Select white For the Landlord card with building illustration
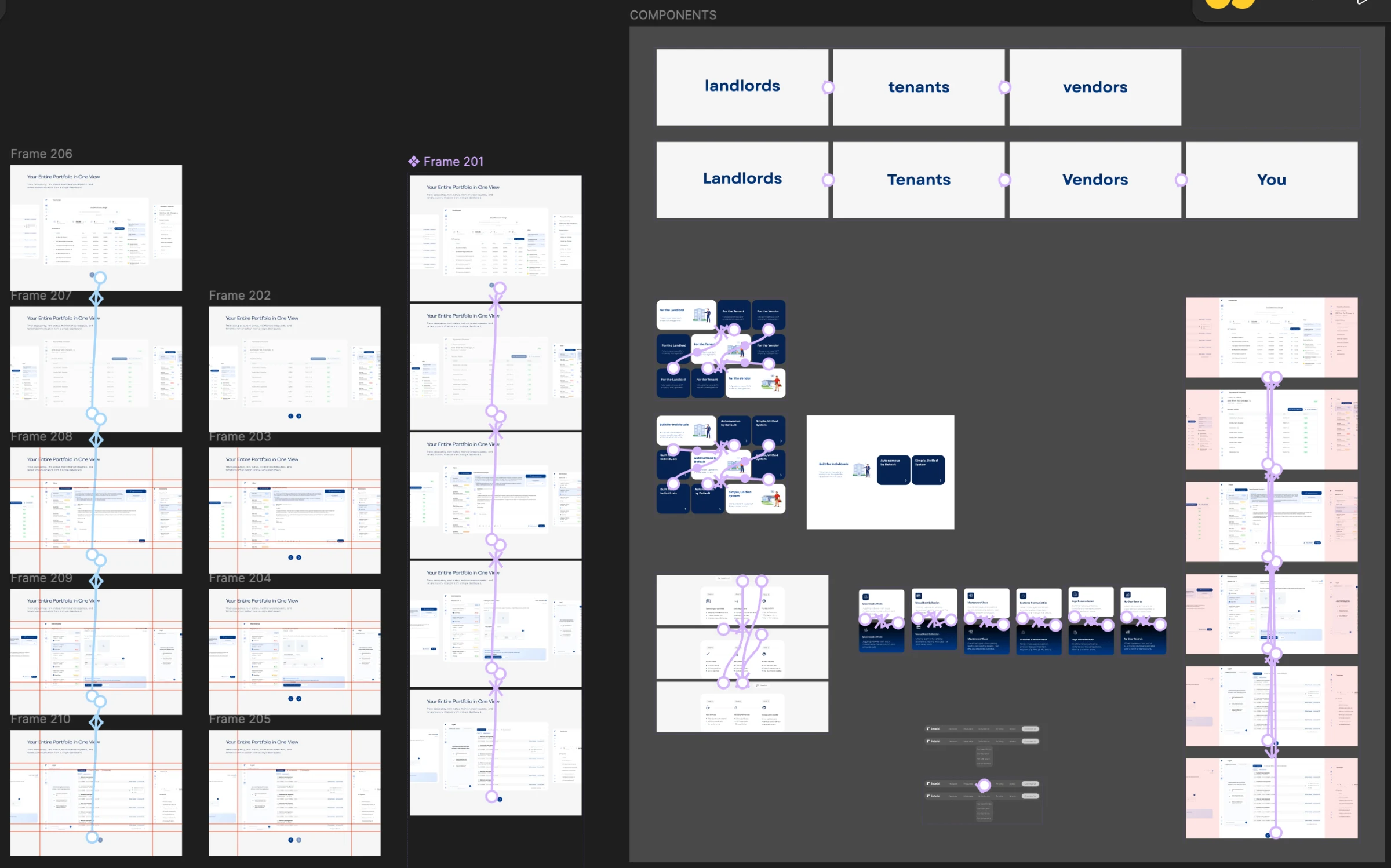This screenshot has width=1391, height=868. 686,315
